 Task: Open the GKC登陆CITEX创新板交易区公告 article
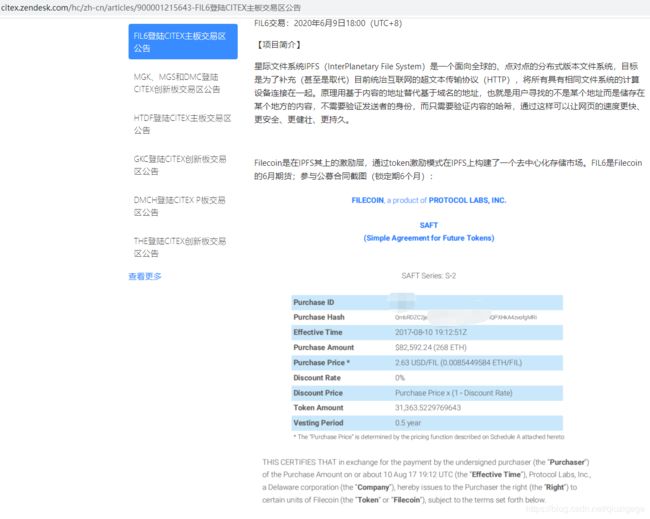(x=179, y=165)
